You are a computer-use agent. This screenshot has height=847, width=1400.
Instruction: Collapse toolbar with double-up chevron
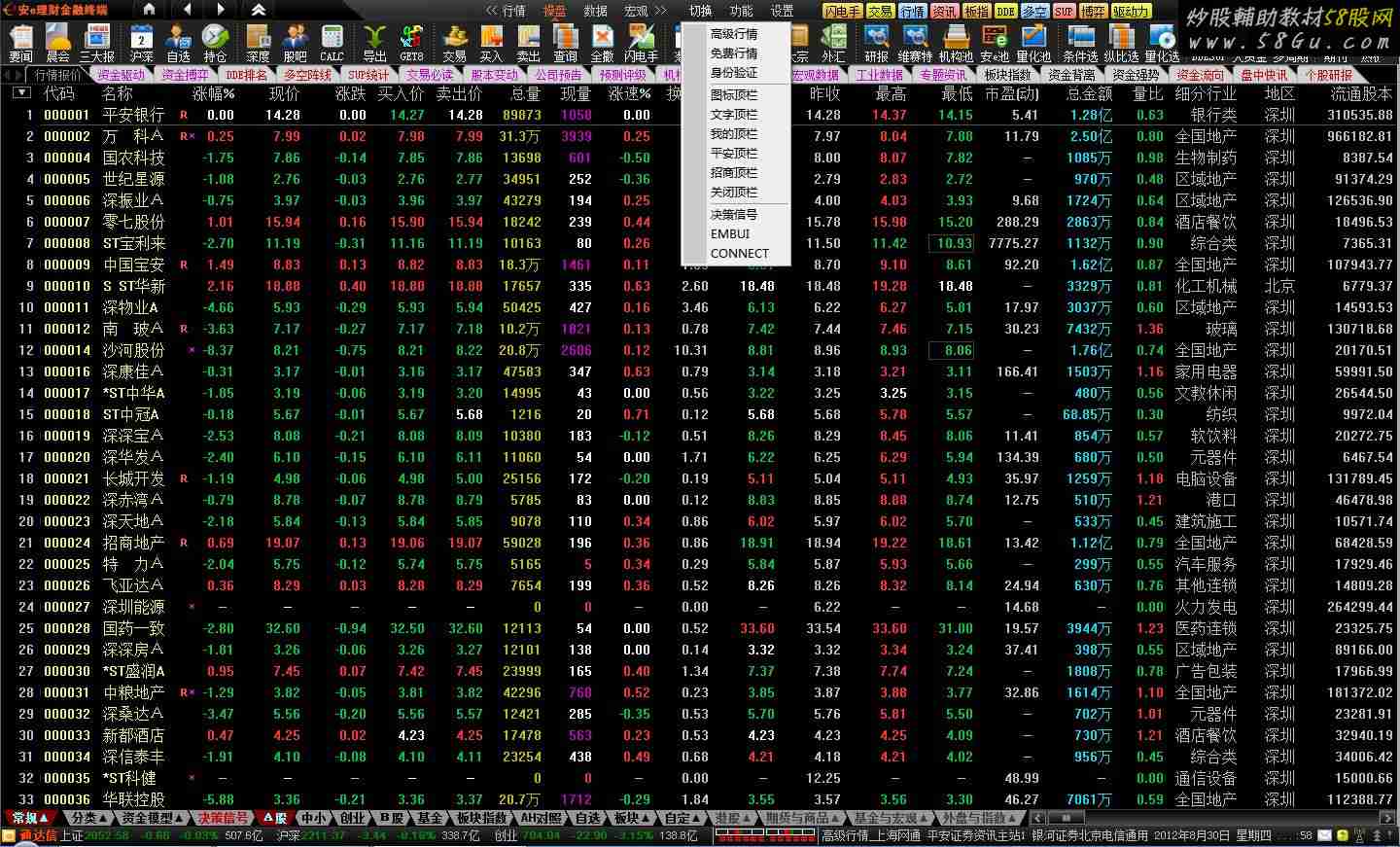259,10
